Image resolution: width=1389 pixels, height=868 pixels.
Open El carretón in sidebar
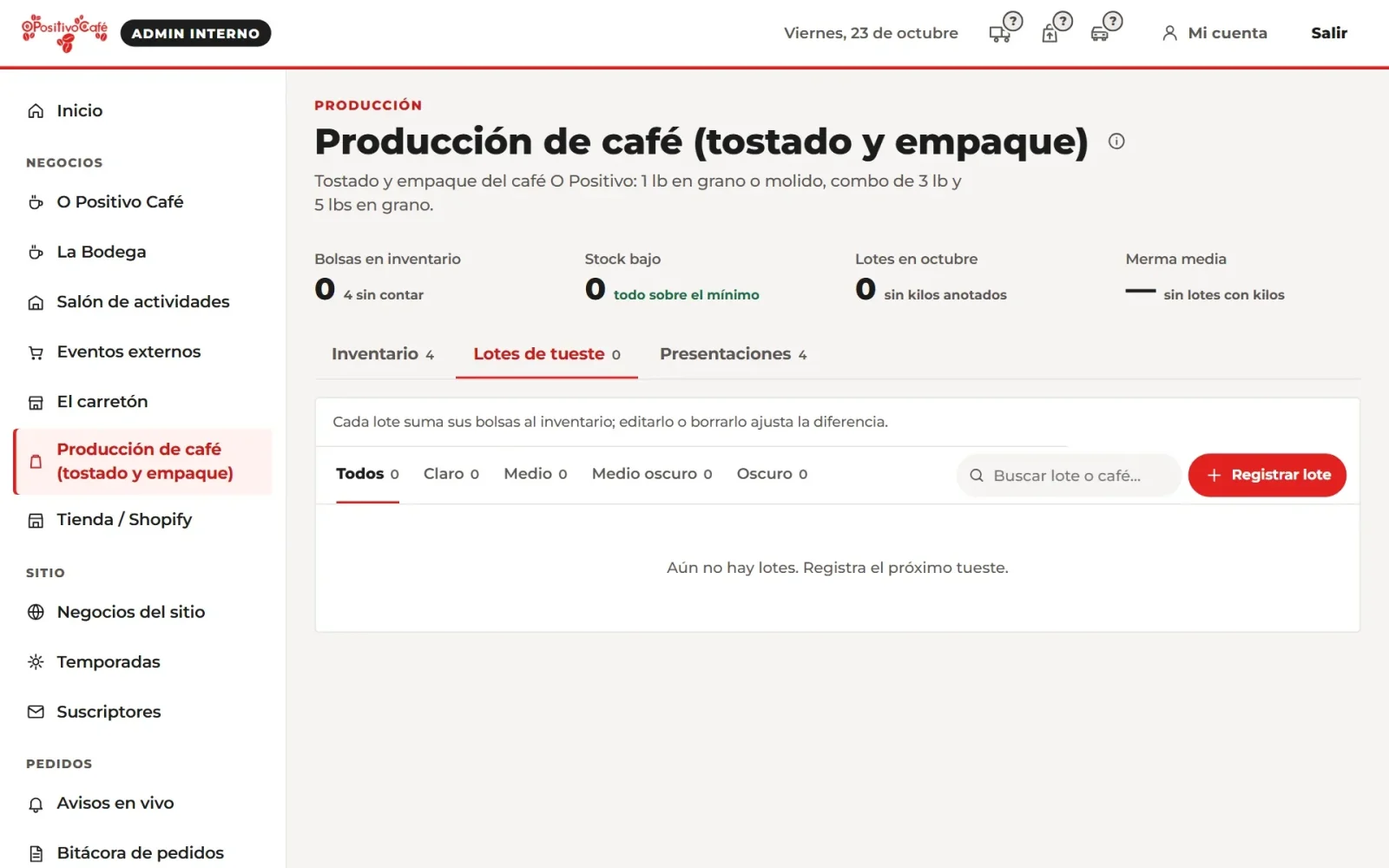click(143, 402)
